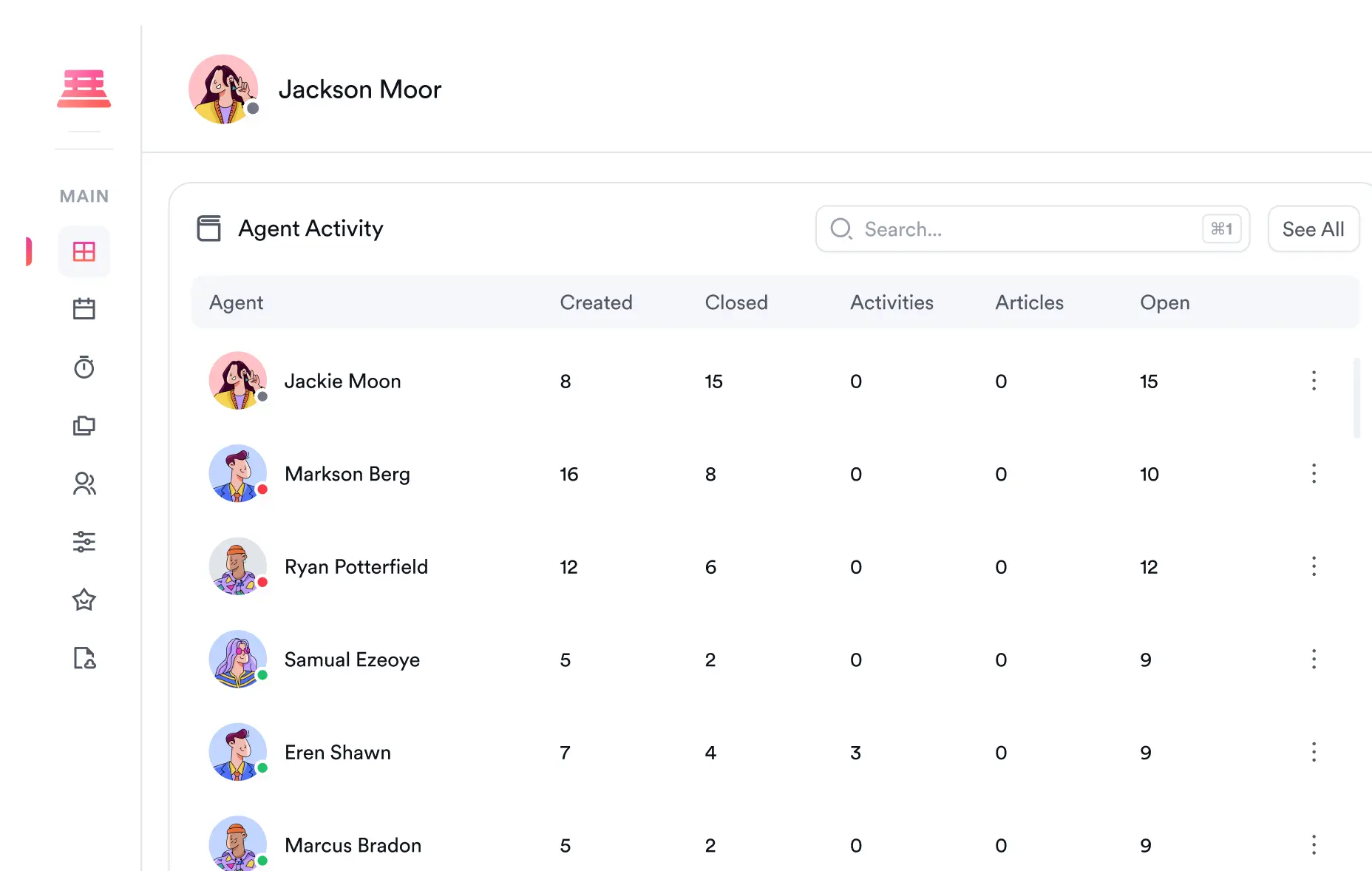The width and height of the screenshot is (1372, 871).
Task: Select the Jackson Moor header name
Action: 360,89
